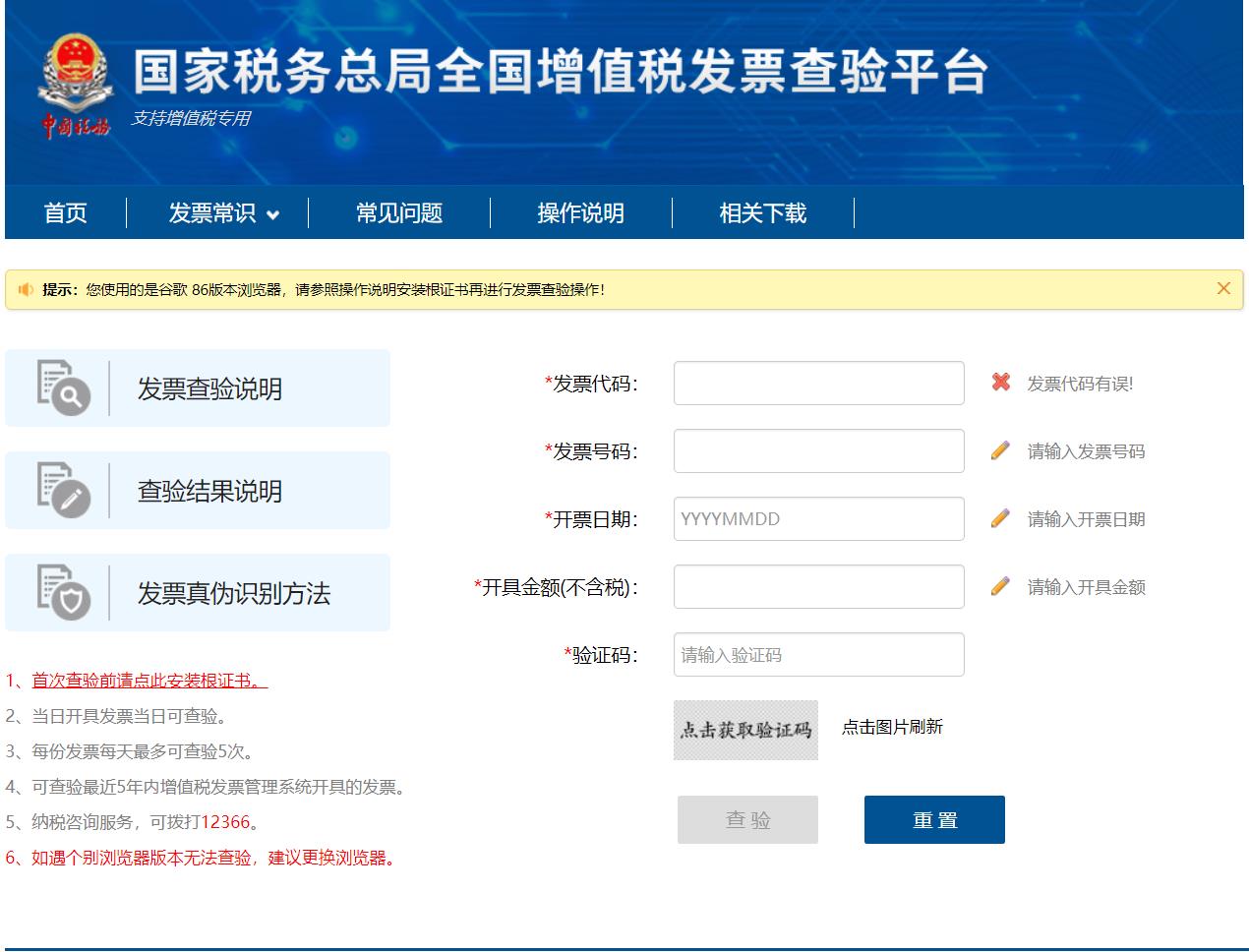Open the 操作说明 menu item
This screenshot has width=1249, height=952.
580,213
